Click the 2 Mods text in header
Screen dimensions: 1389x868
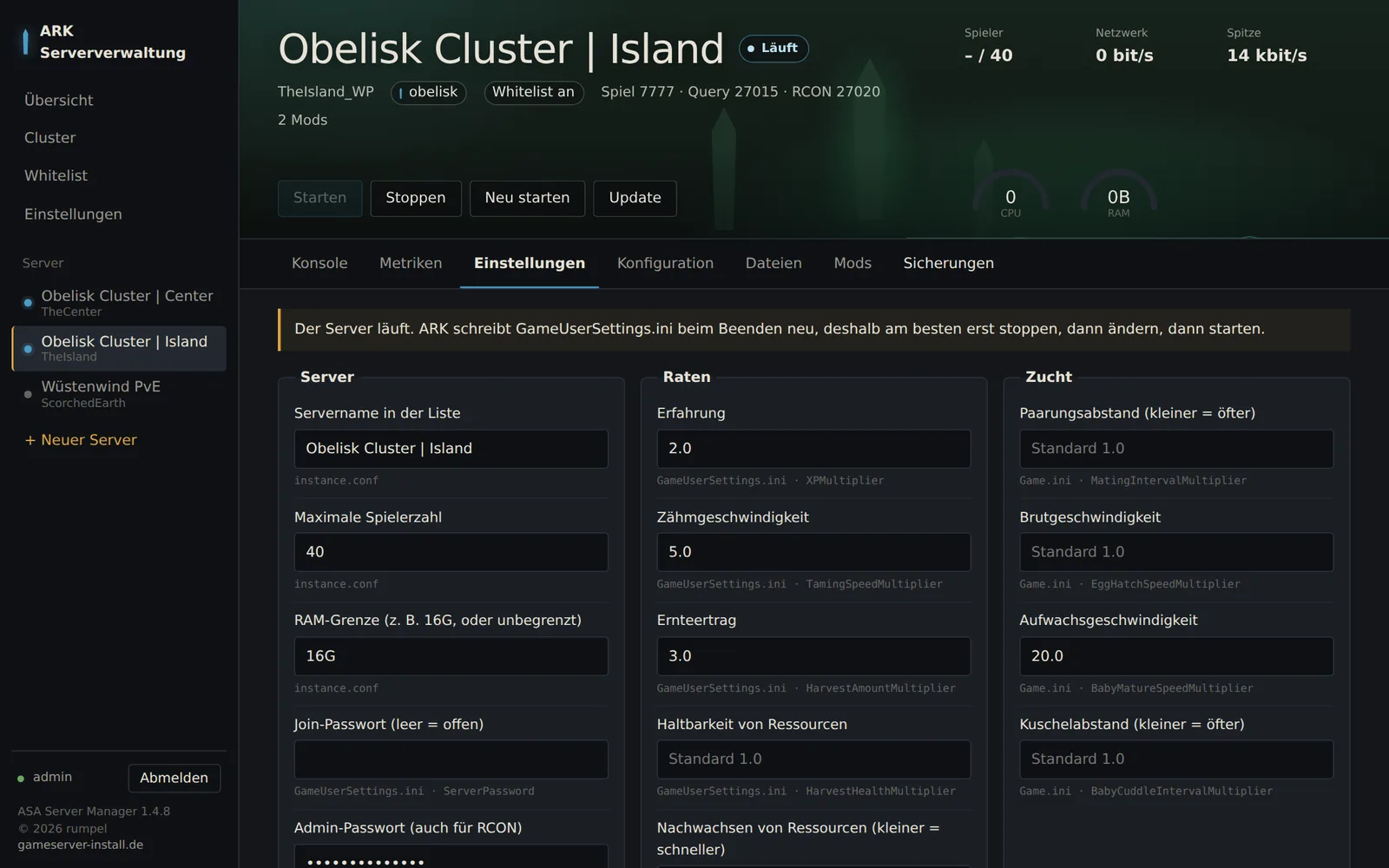point(302,120)
